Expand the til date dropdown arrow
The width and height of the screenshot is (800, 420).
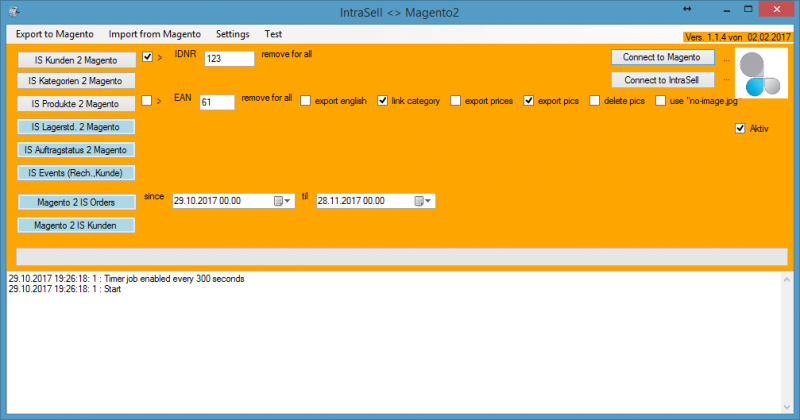click(x=428, y=201)
